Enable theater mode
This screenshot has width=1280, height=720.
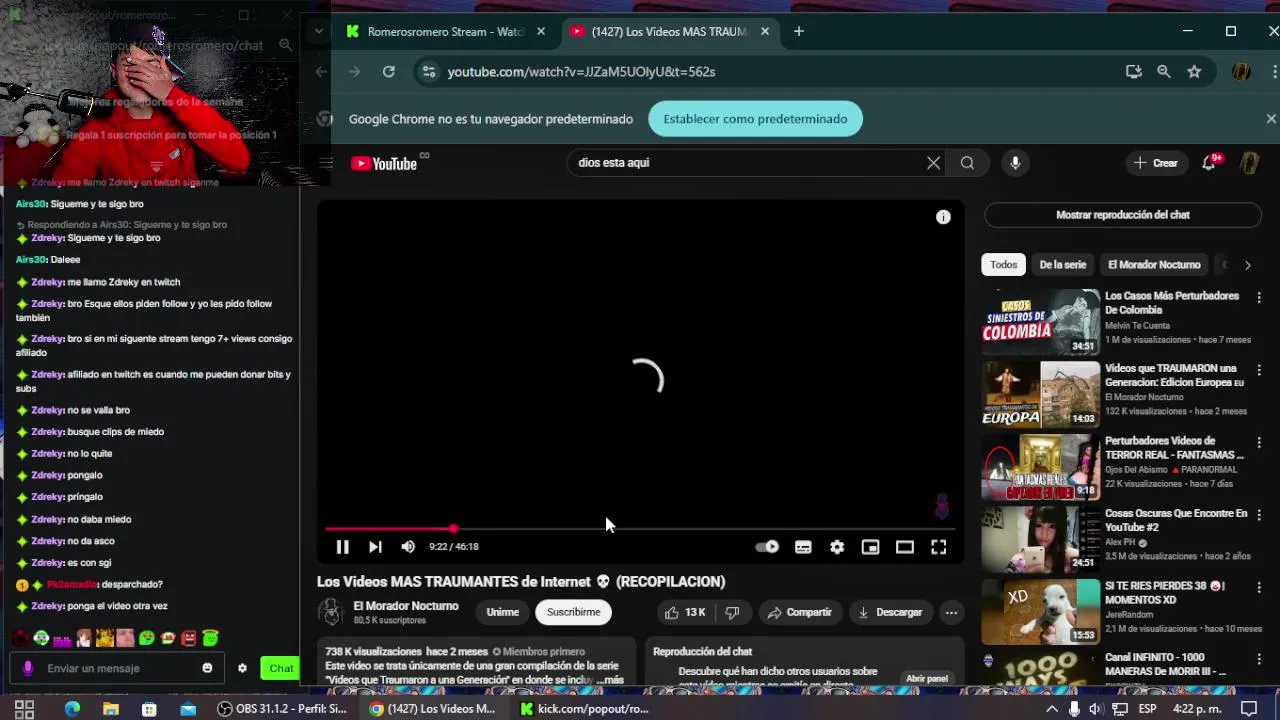coord(905,547)
